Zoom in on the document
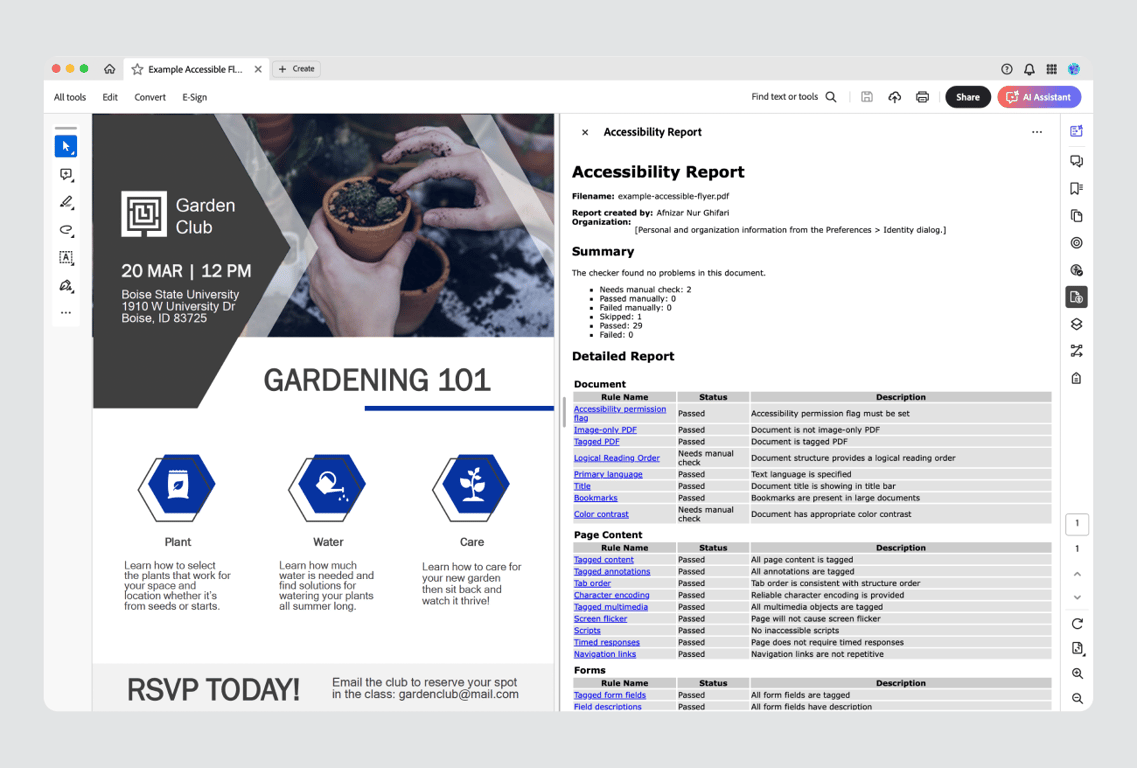 (x=1077, y=673)
